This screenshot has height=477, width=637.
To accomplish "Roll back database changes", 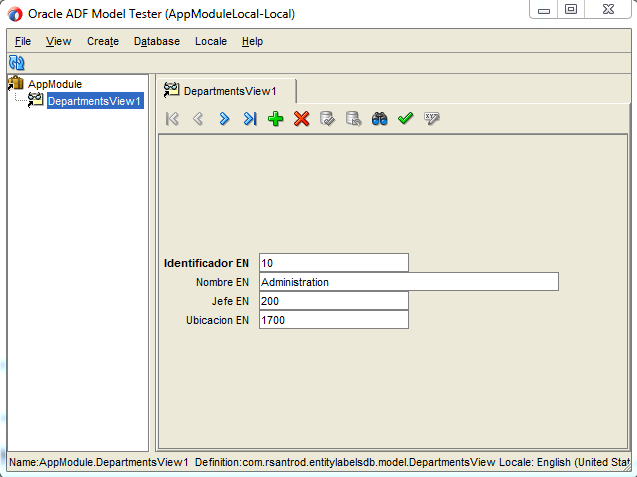I will click(353, 119).
